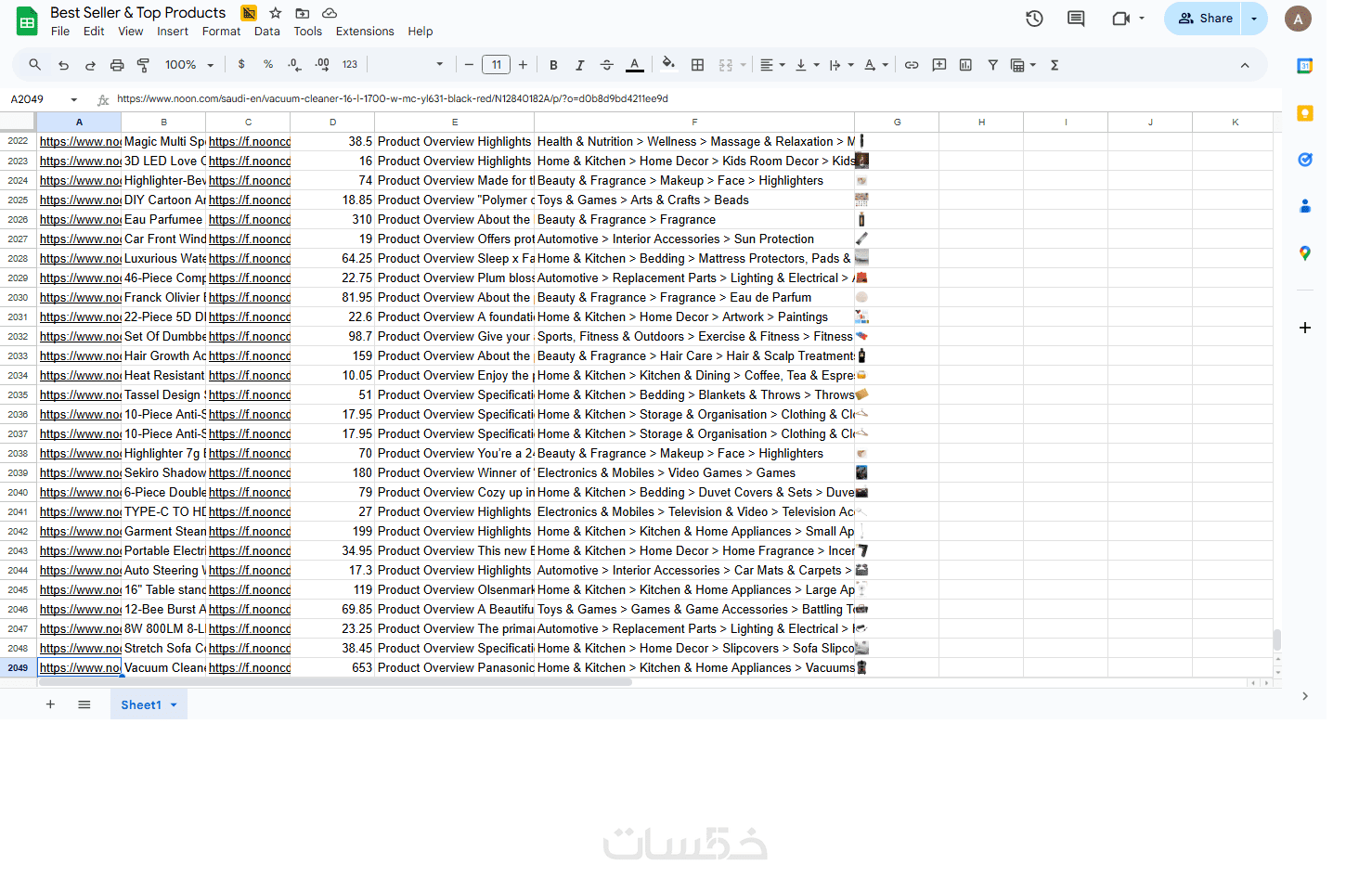Open the filter views dropdown
1372x878 pixels.
[1023, 65]
